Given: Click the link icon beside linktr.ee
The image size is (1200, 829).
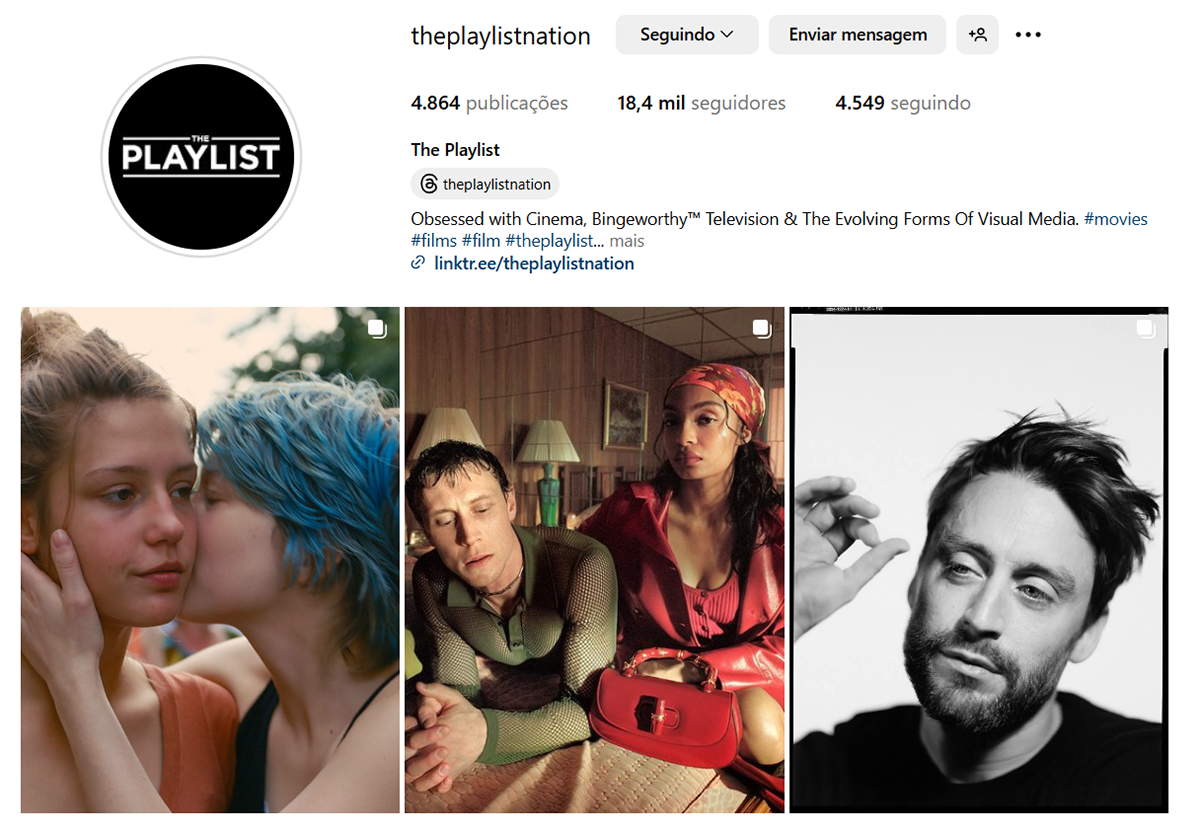Looking at the screenshot, I should click(418, 263).
